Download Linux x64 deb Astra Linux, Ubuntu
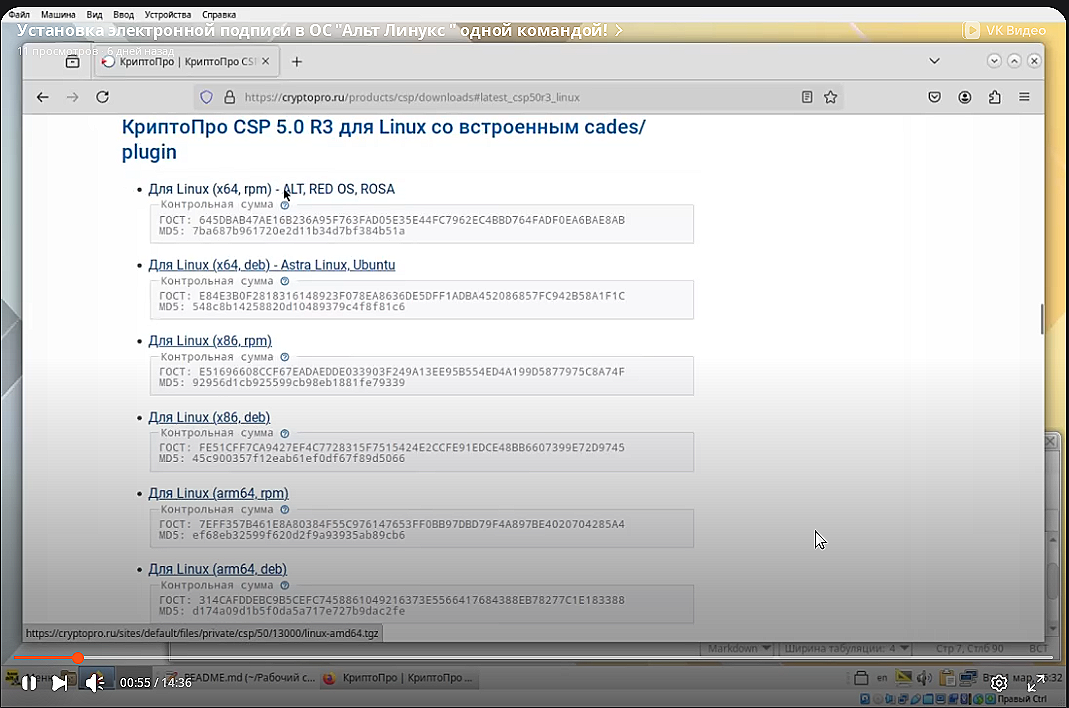This screenshot has width=1069, height=708. pyautogui.click(x=271, y=265)
